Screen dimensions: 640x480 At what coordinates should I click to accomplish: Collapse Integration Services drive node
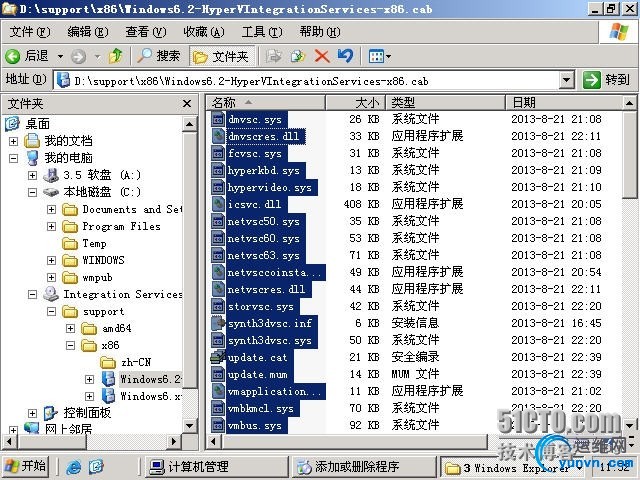point(32,294)
